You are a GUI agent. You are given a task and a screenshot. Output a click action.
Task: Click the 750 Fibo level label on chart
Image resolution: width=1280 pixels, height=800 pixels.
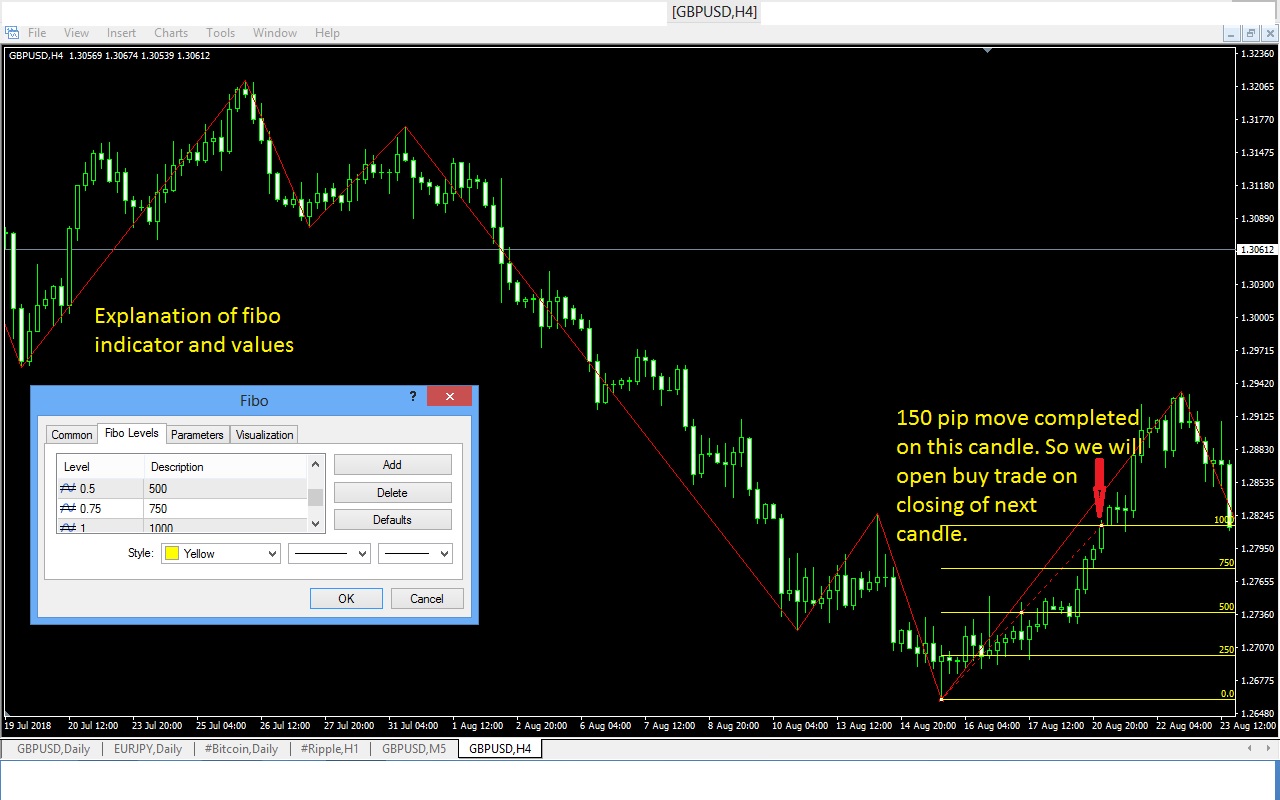click(1226, 563)
